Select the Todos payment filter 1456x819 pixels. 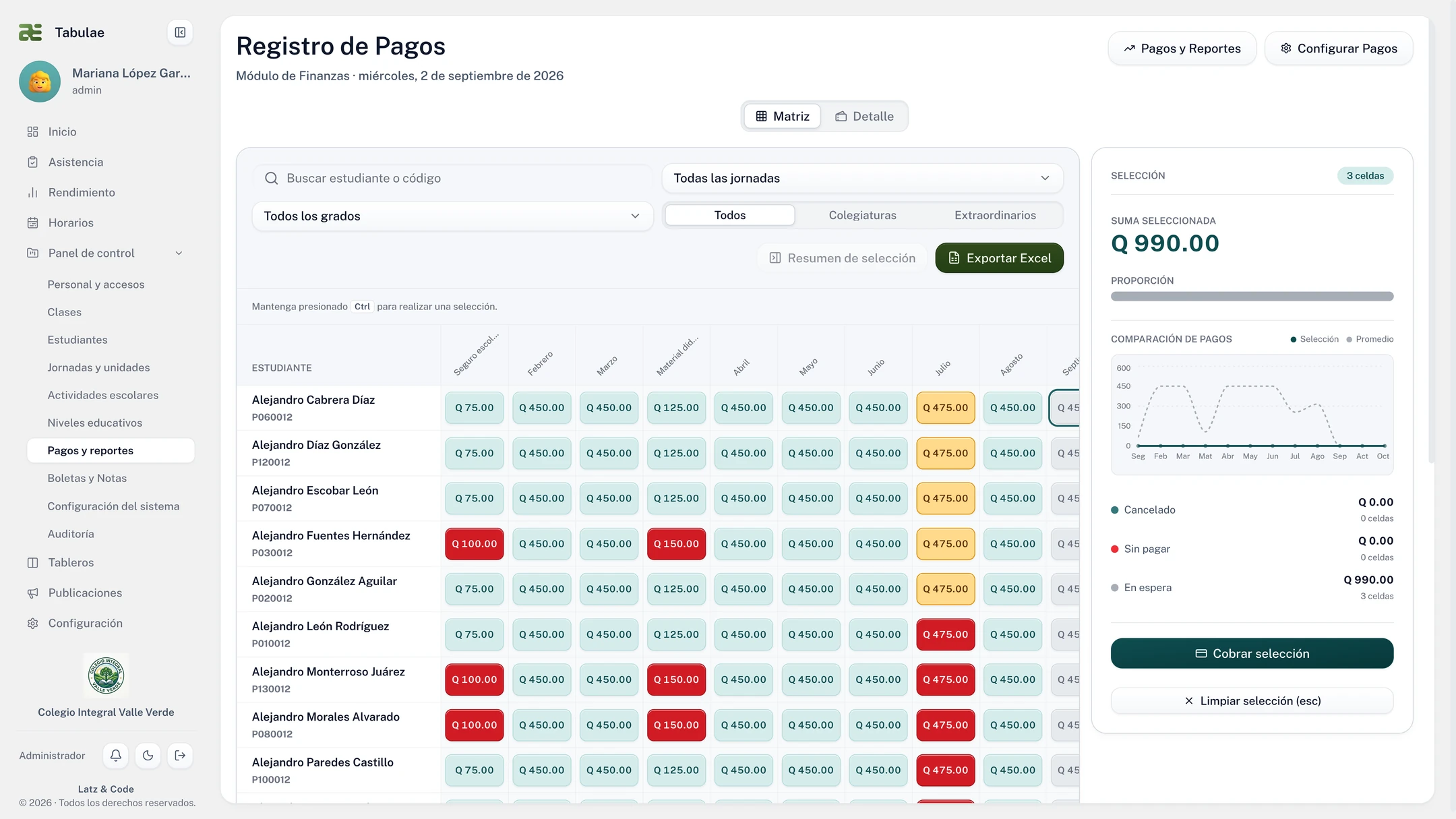(730, 216)
